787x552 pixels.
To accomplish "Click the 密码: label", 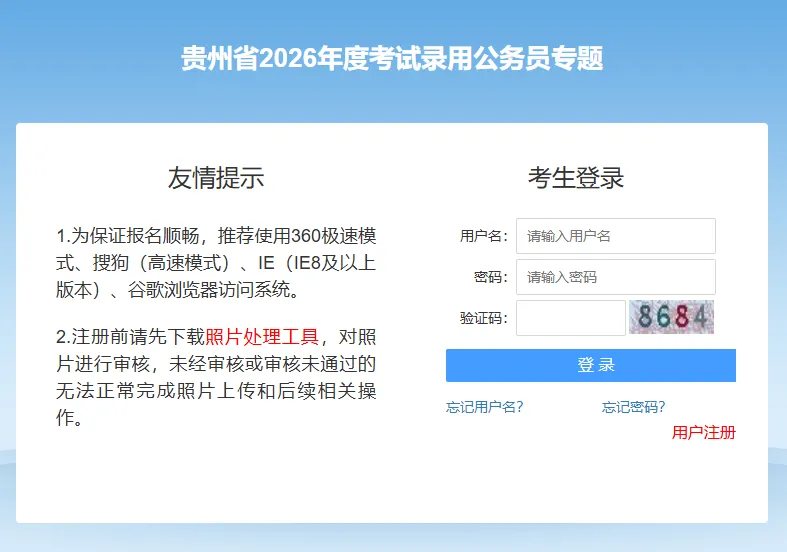I will [491, 277].
